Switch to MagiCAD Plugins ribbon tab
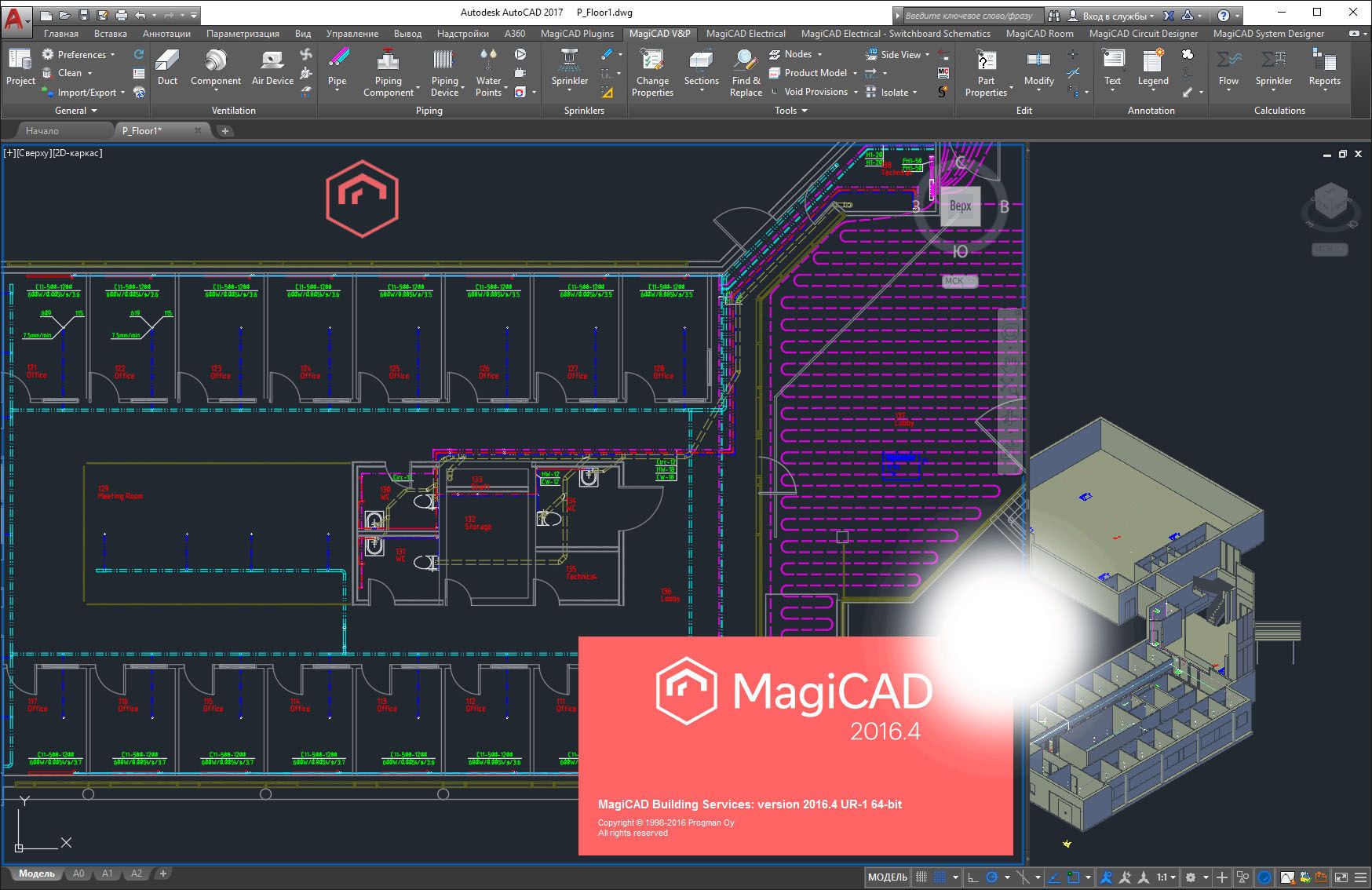The width and height of the screenshot is (1372, 890). pos(577,34)
